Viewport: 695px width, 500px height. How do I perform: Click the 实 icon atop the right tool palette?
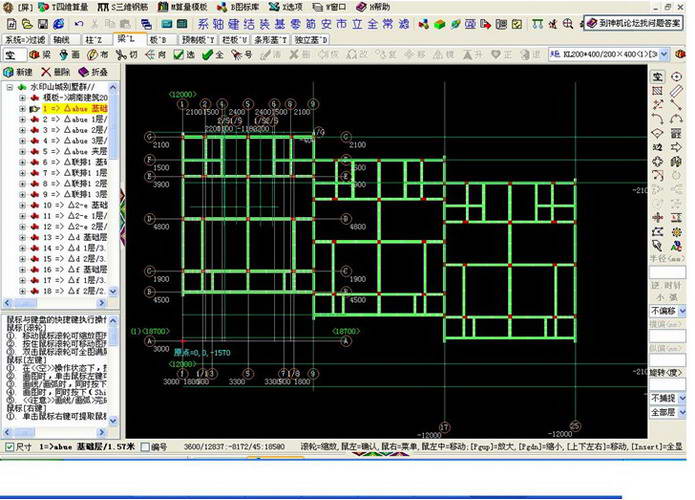(x=657, y=76)
